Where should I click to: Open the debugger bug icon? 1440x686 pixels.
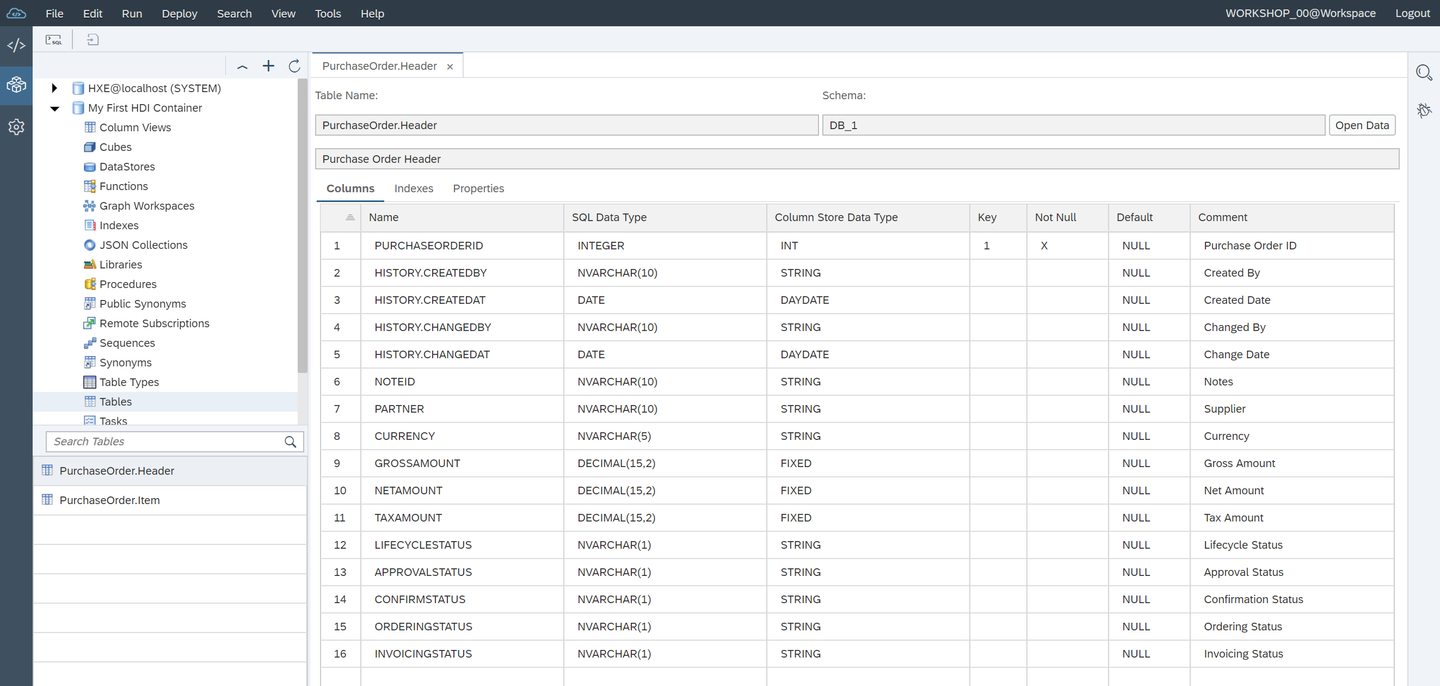(x=1424, y=110)
